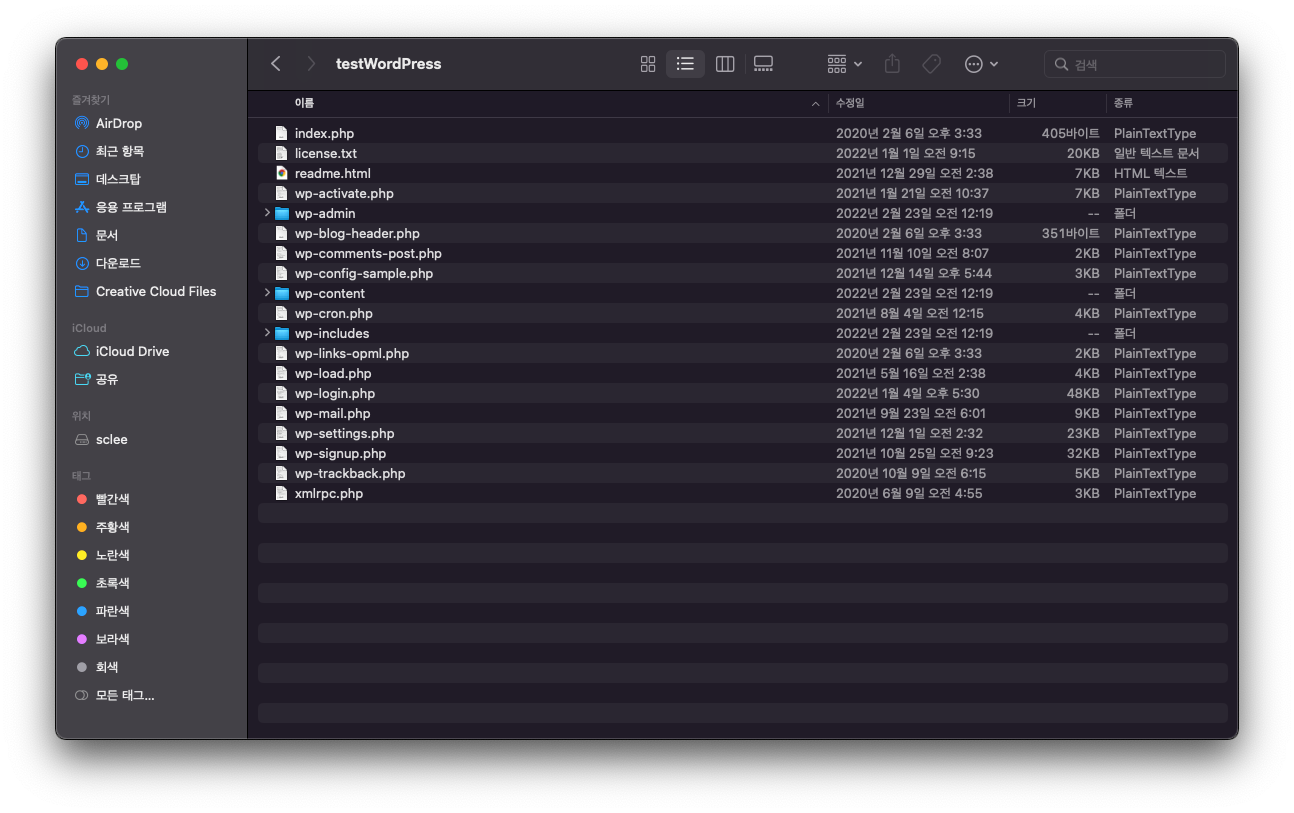Switch to icon grid view
1294x813 pixels.
pyautogui.click(x=648, y=64)
